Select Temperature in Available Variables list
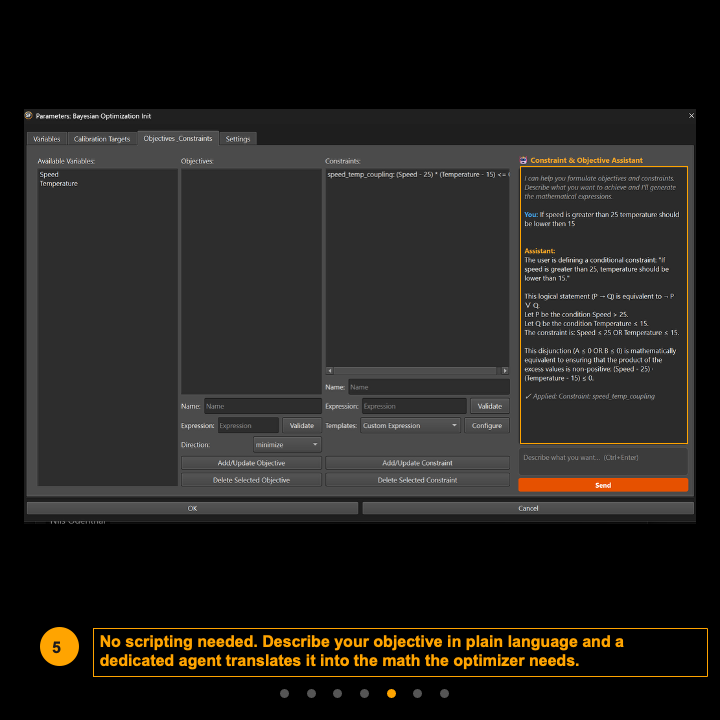The height and width of the screenshot is (720, 720). click(58, 184)
